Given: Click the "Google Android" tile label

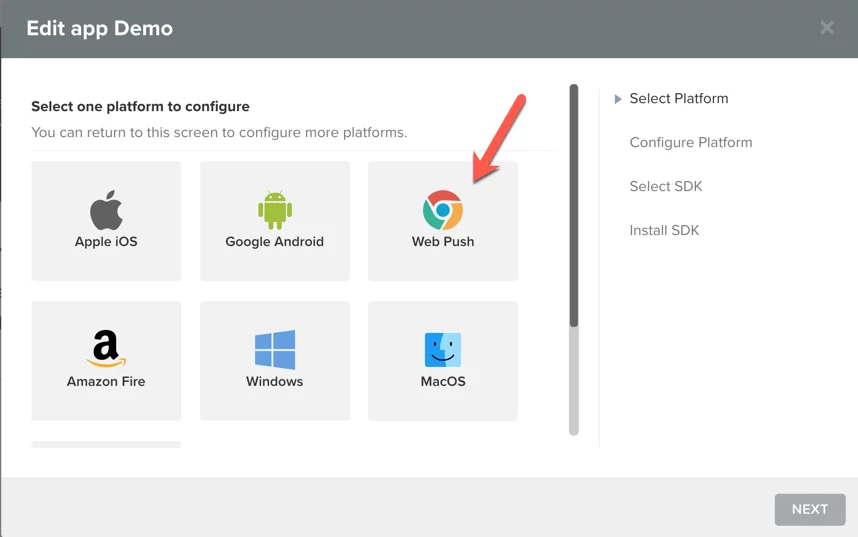Looking at the screenshot, I should [x=275, y=242].
